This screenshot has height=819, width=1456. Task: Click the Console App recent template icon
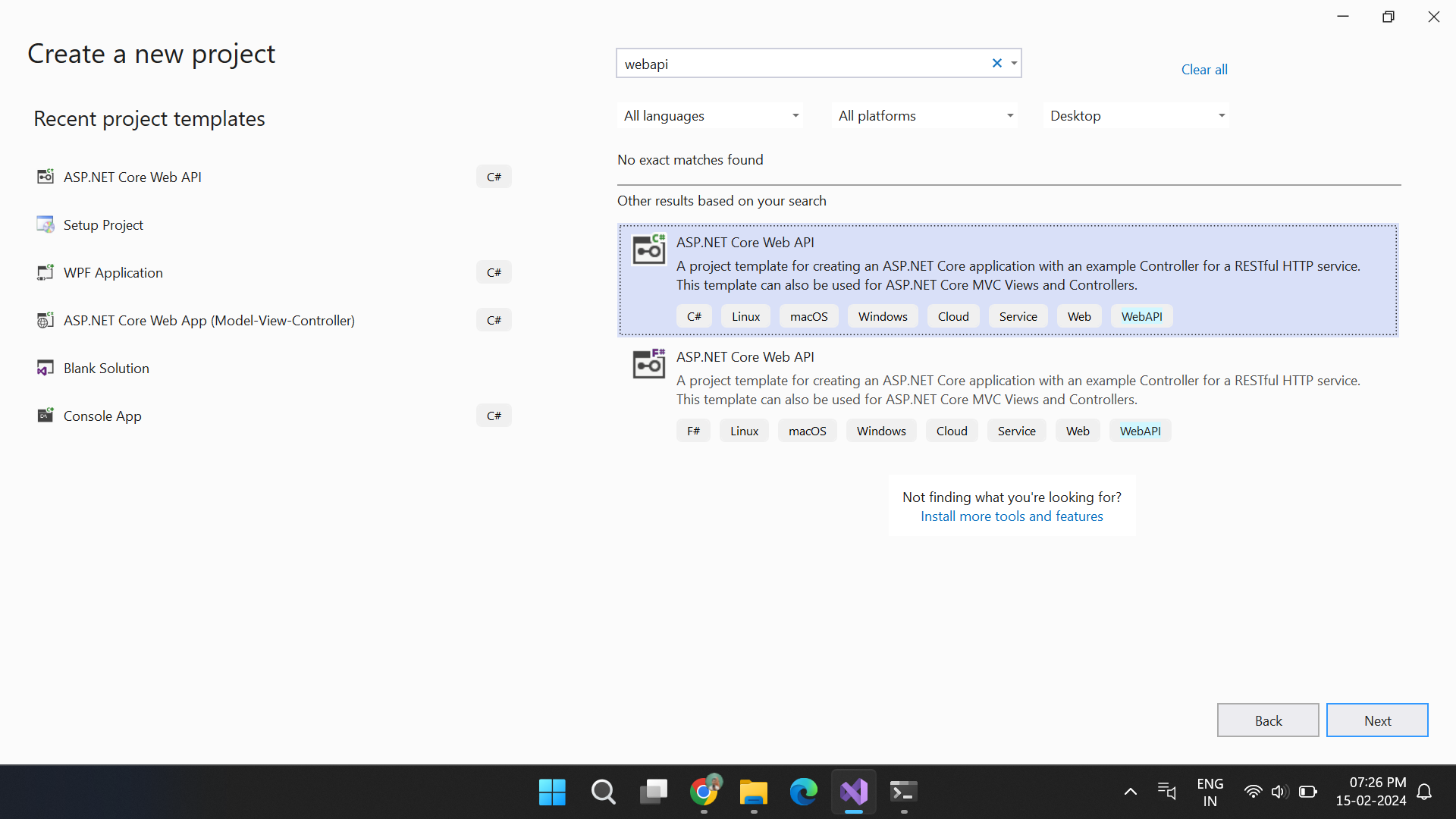[45, 416]
